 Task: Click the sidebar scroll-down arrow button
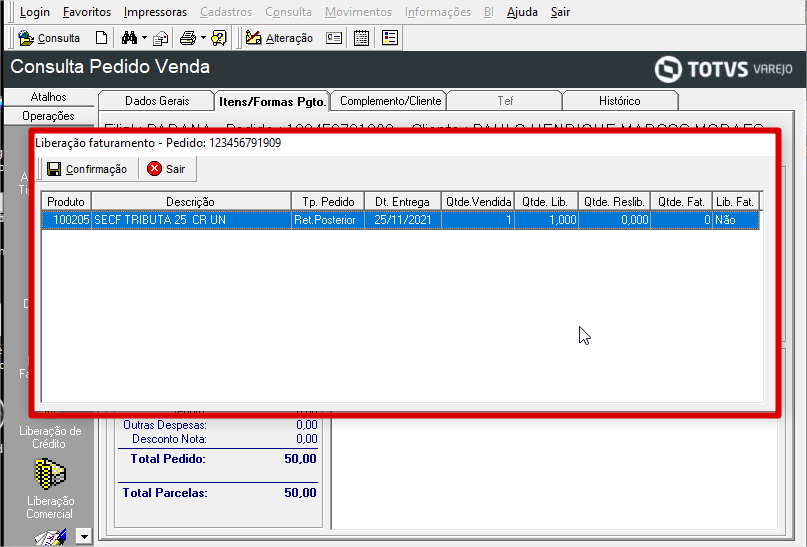point(84,537)
